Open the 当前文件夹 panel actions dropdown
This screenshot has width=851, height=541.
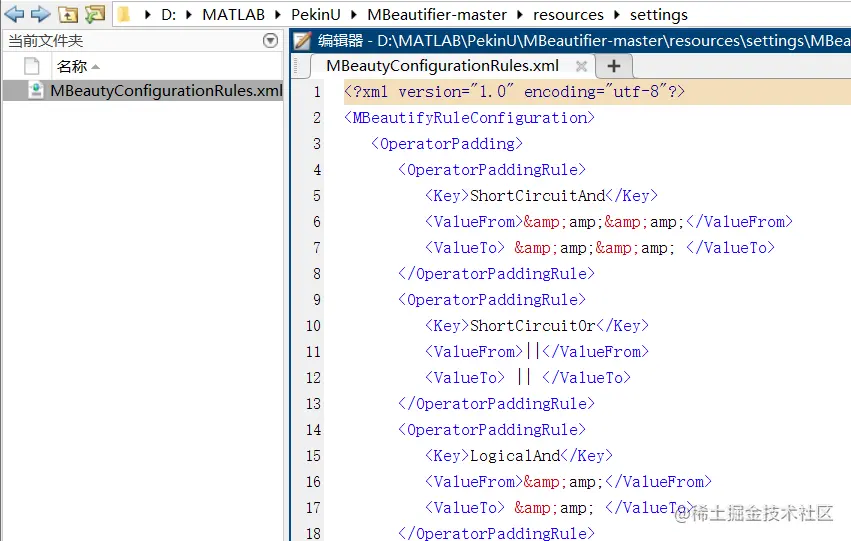(x=270, y=41)
